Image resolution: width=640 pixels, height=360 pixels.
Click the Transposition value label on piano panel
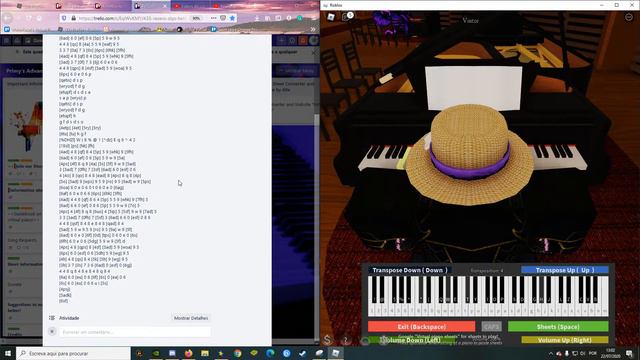(487, 271)
